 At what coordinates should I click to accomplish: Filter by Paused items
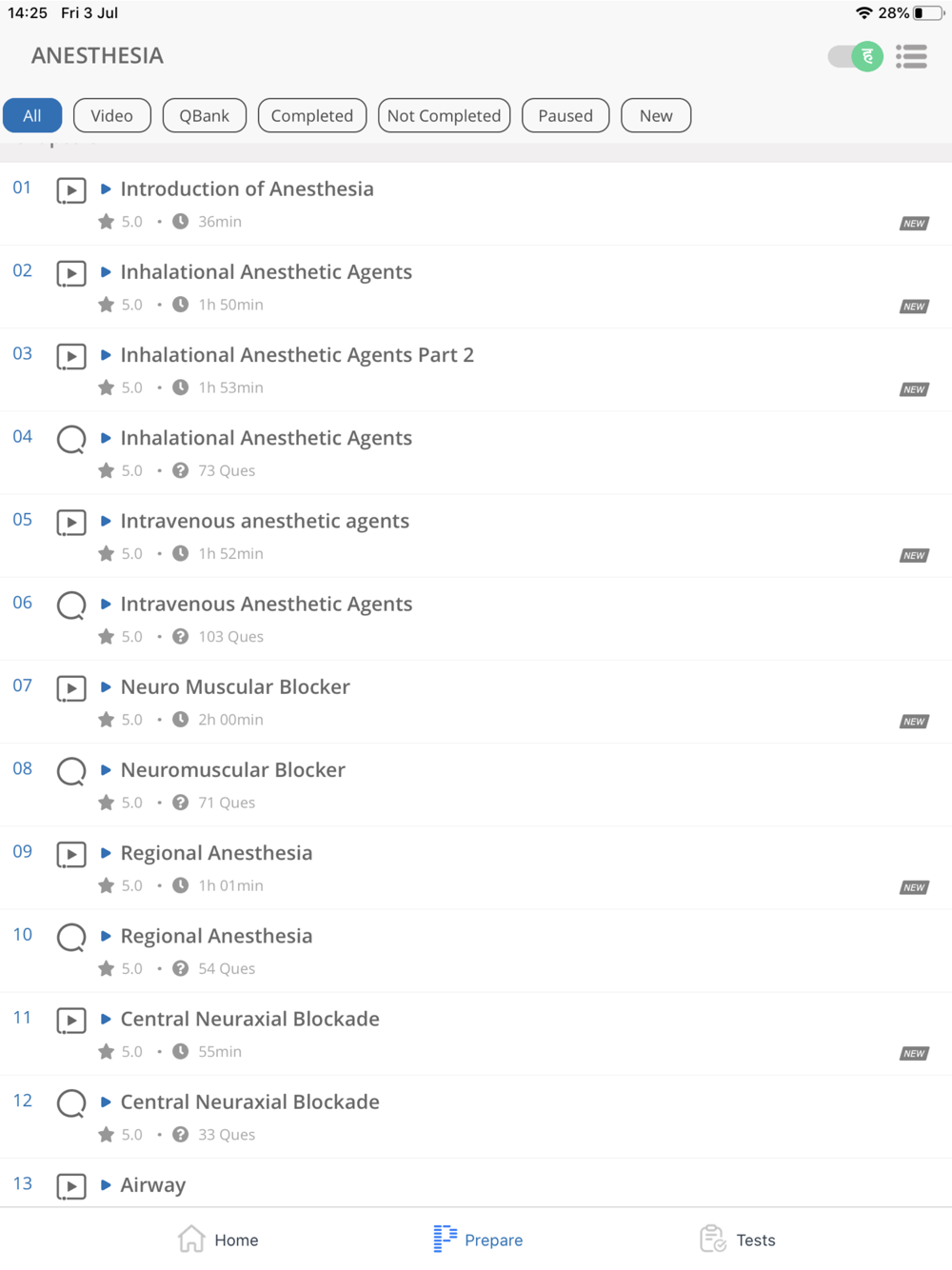pyautogui.click(x=565, y=115)
